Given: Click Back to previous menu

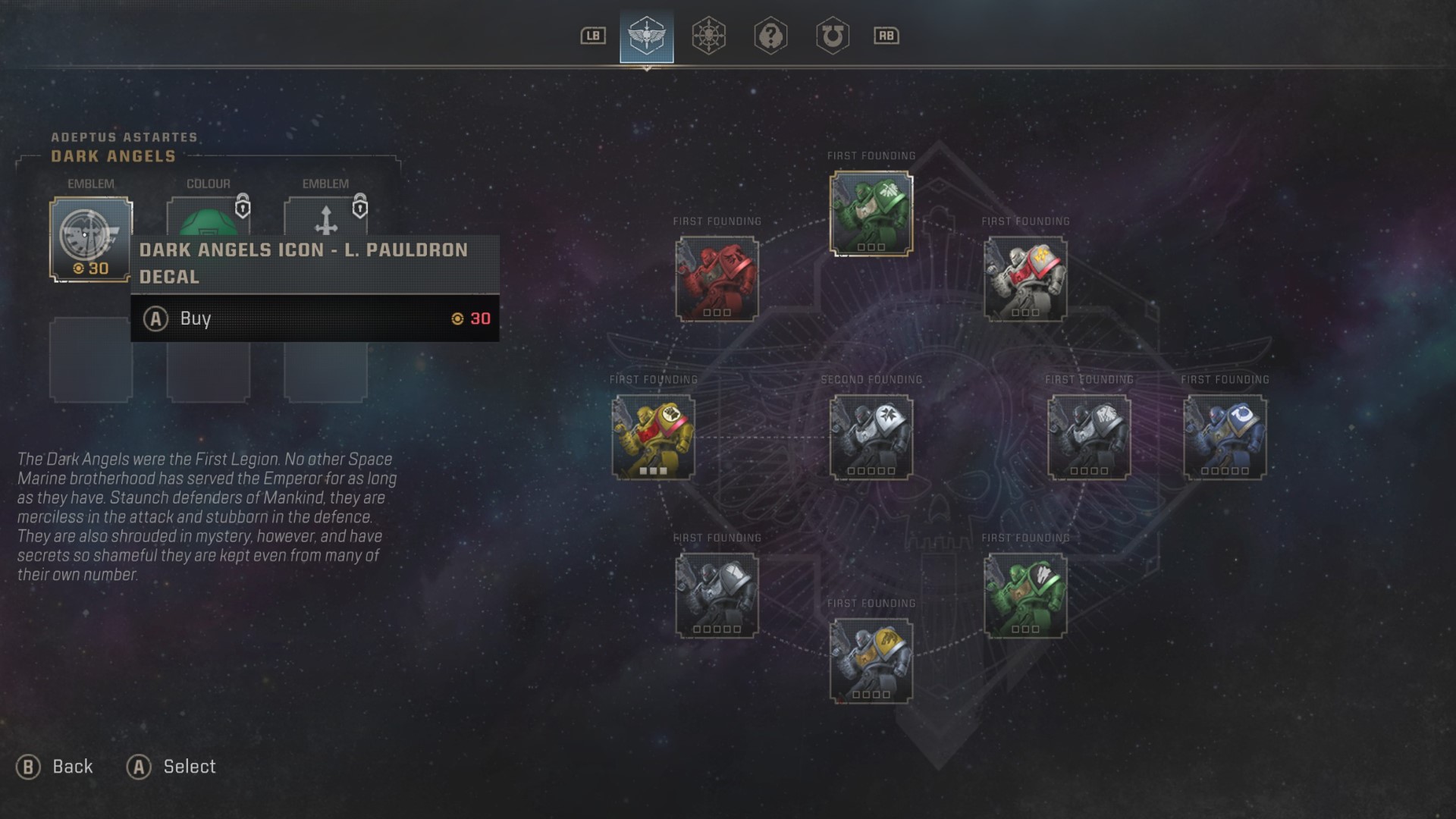Looking at the screenshot, I should click(x=55, y=766).
